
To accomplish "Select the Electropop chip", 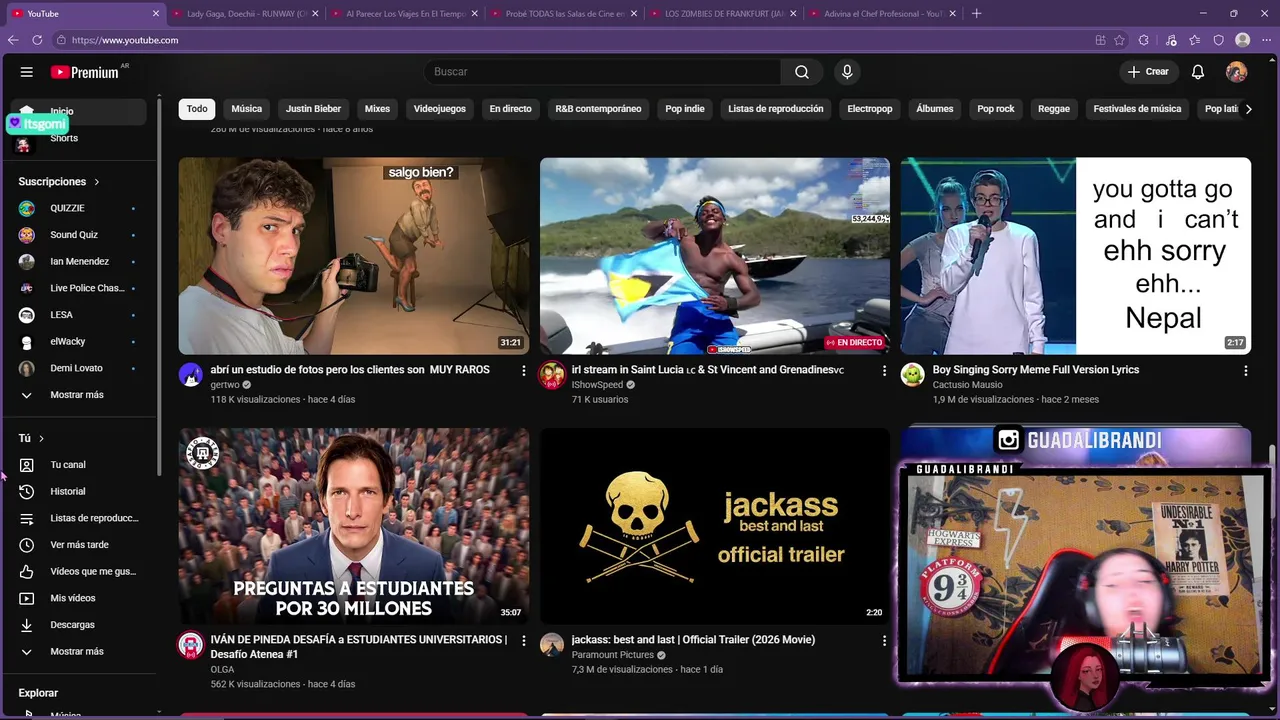I will 870,109.
